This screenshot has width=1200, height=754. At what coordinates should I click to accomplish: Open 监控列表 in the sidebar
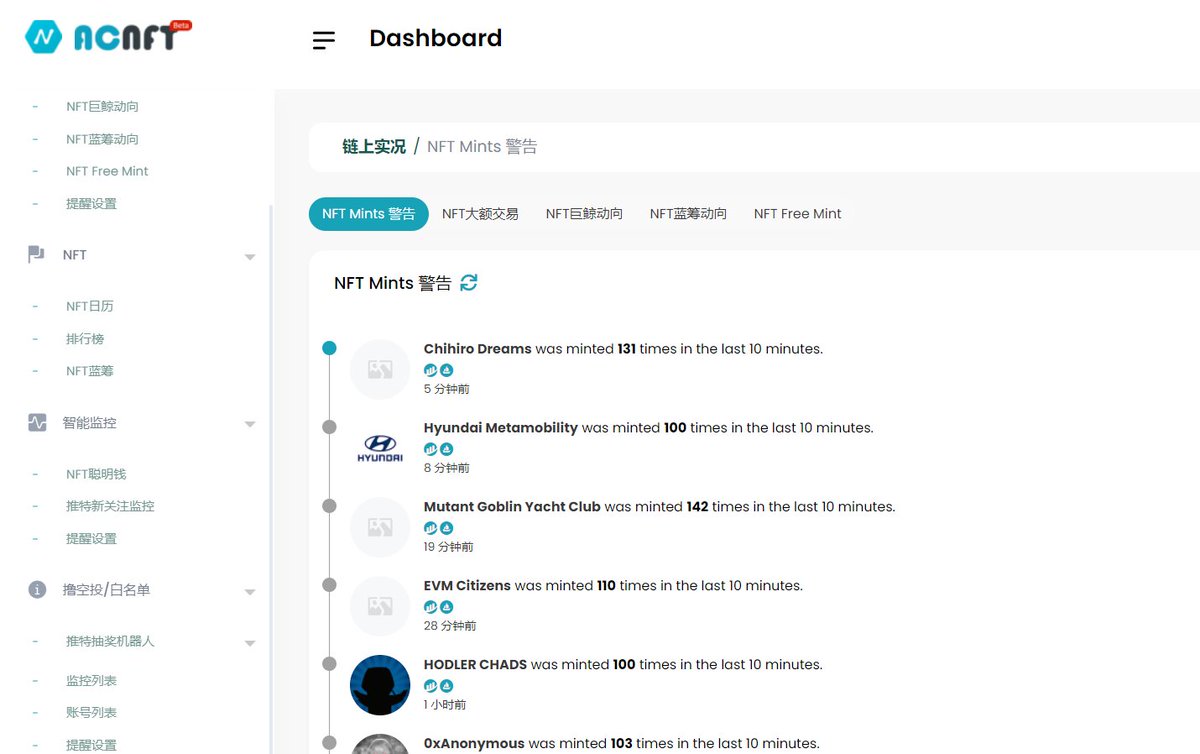tap(91, 680)
